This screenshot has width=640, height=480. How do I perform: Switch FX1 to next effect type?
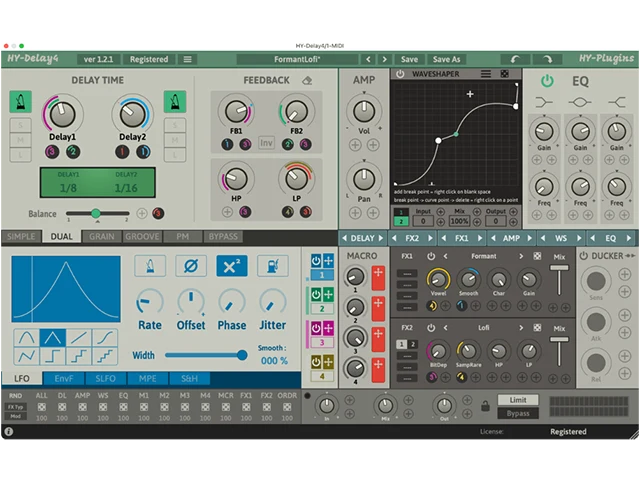[521, 256]
